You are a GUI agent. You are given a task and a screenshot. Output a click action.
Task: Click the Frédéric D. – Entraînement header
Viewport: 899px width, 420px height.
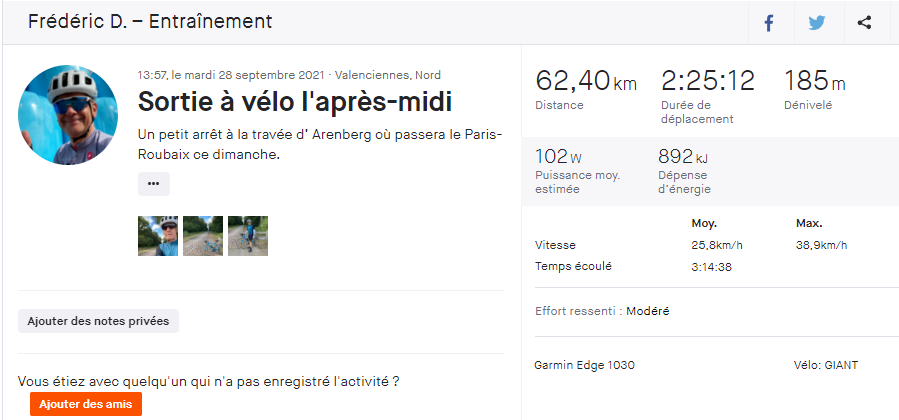coord(150,22)
